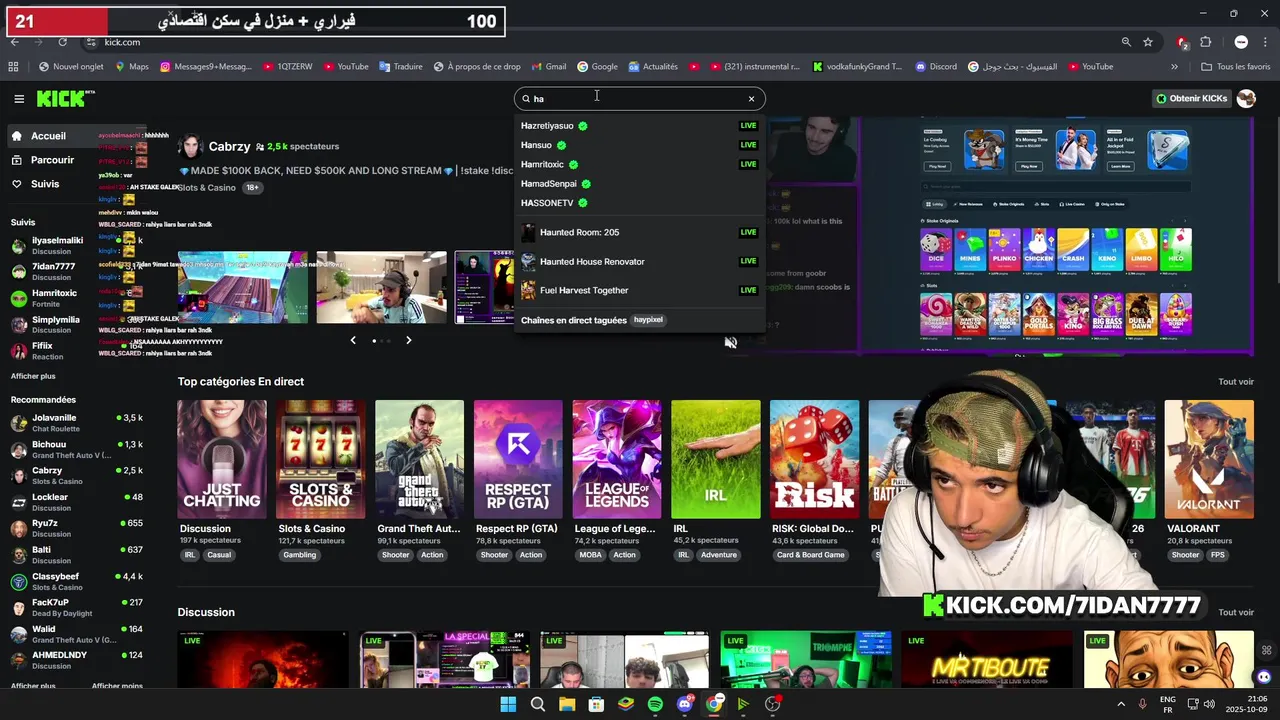Open the VALORANT category thumbnail

coord(1209,459)
